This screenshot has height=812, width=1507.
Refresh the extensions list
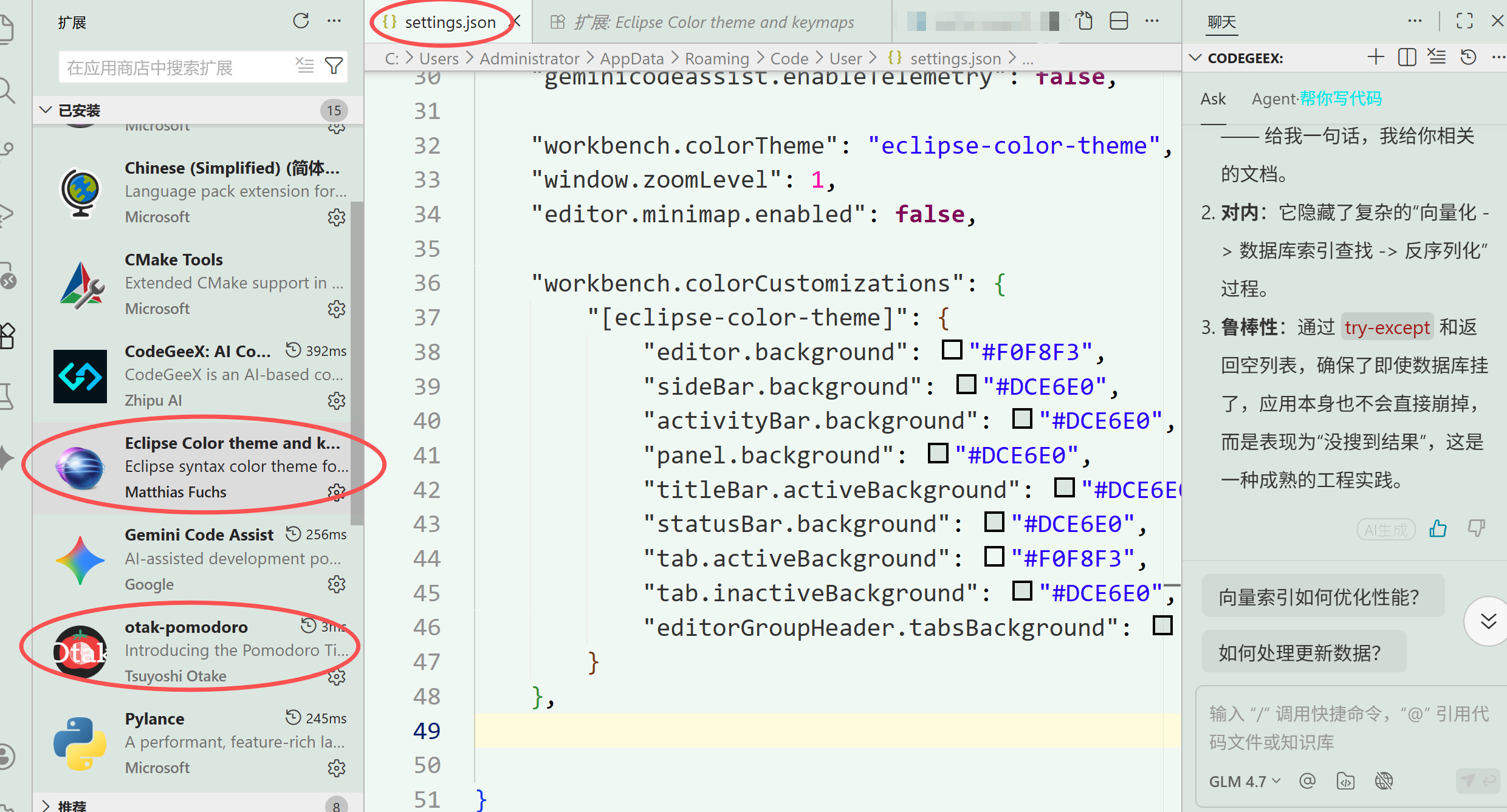pyautogui.click(x=301, y=21)
